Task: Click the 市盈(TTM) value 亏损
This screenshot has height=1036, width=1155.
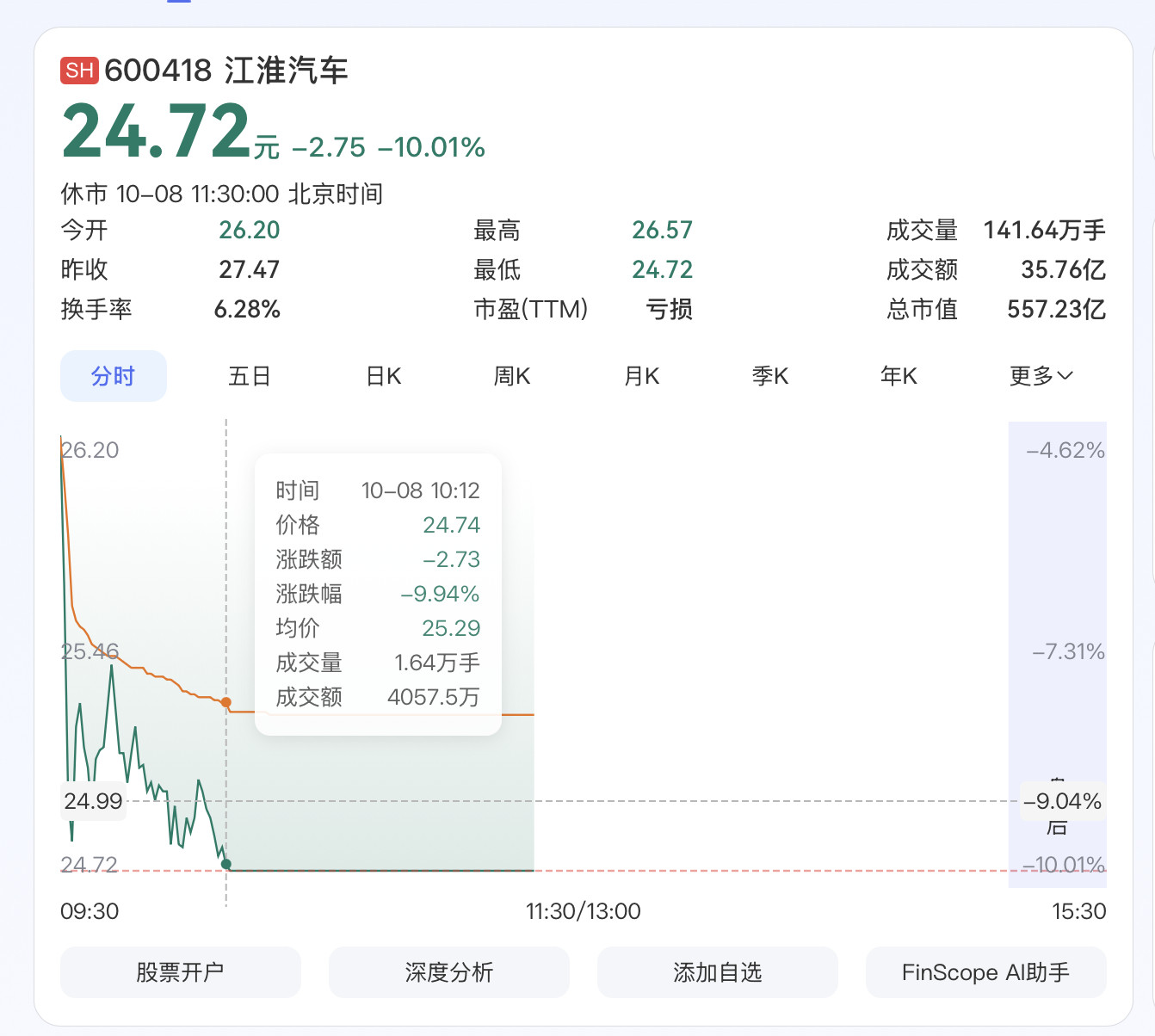Action: [x=670, y=309]
